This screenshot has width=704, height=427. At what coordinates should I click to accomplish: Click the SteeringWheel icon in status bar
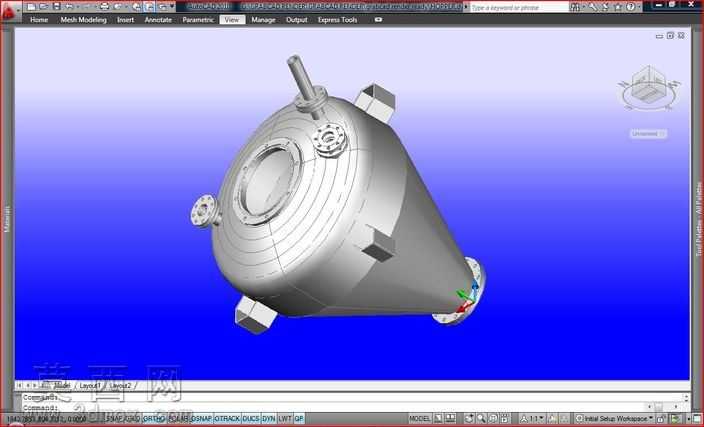pyautogui.click(x=493, y=418)
